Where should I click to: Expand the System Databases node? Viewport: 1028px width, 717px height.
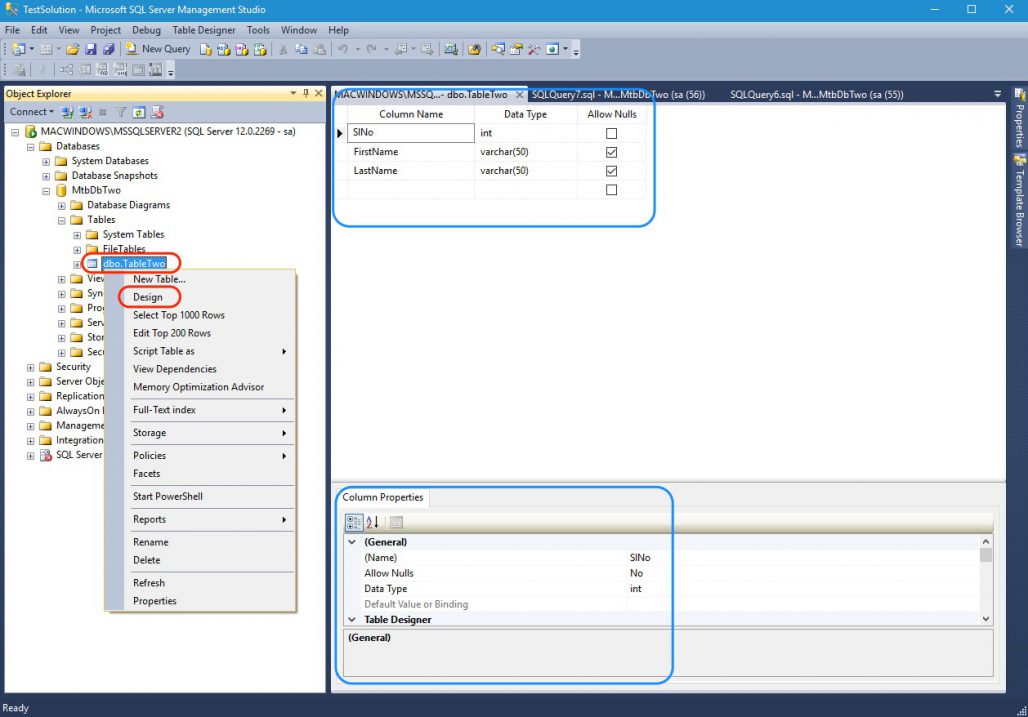point(46,161)
